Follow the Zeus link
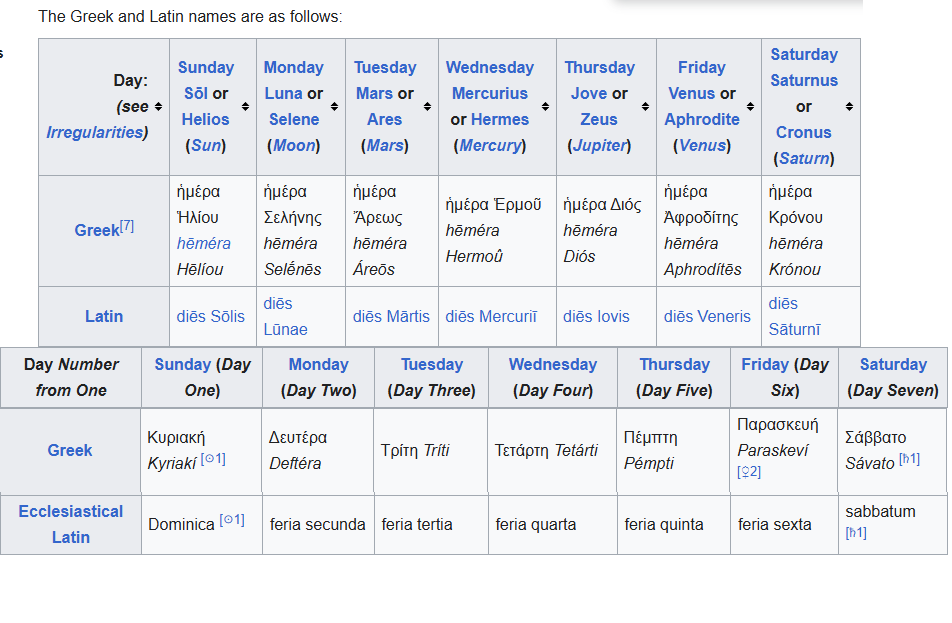 [599, 120]
